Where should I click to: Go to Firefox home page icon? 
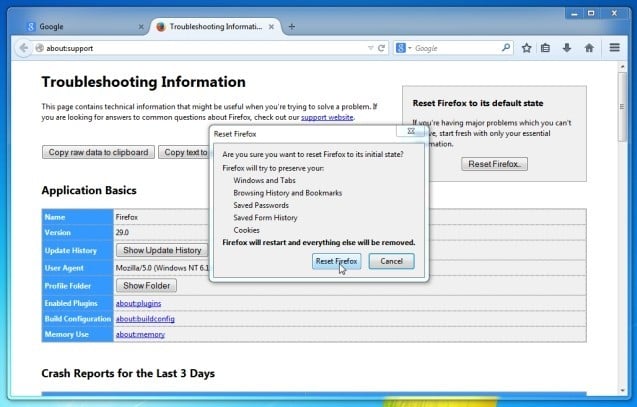[x=589, y=47]
